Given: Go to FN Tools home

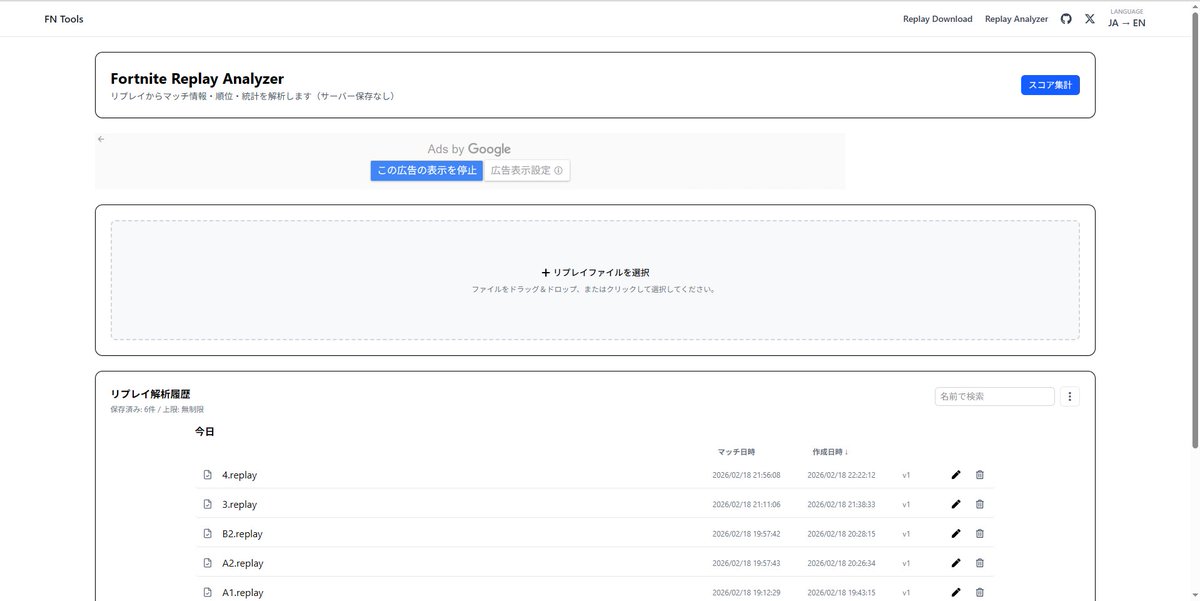Looking at the screenshot, I should click(64, 19).
